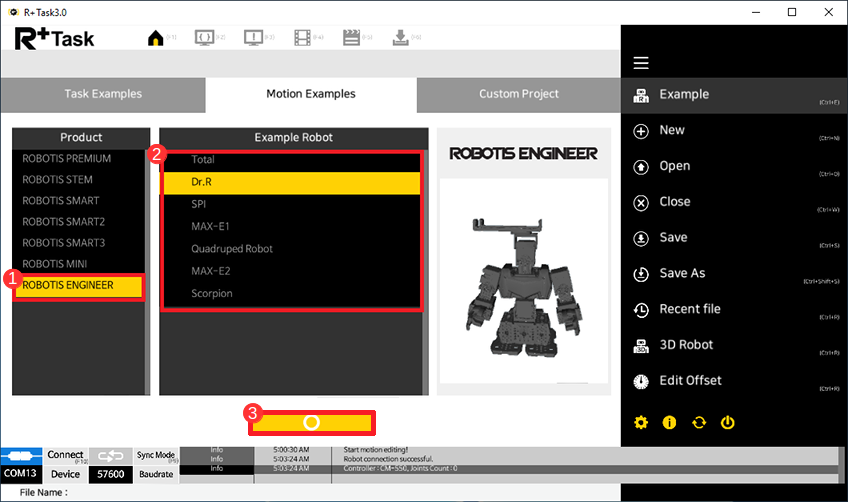Click the download icon in top toolbar
The height and width of the screenshot is (502, 848).
click(x=400, y=38)
